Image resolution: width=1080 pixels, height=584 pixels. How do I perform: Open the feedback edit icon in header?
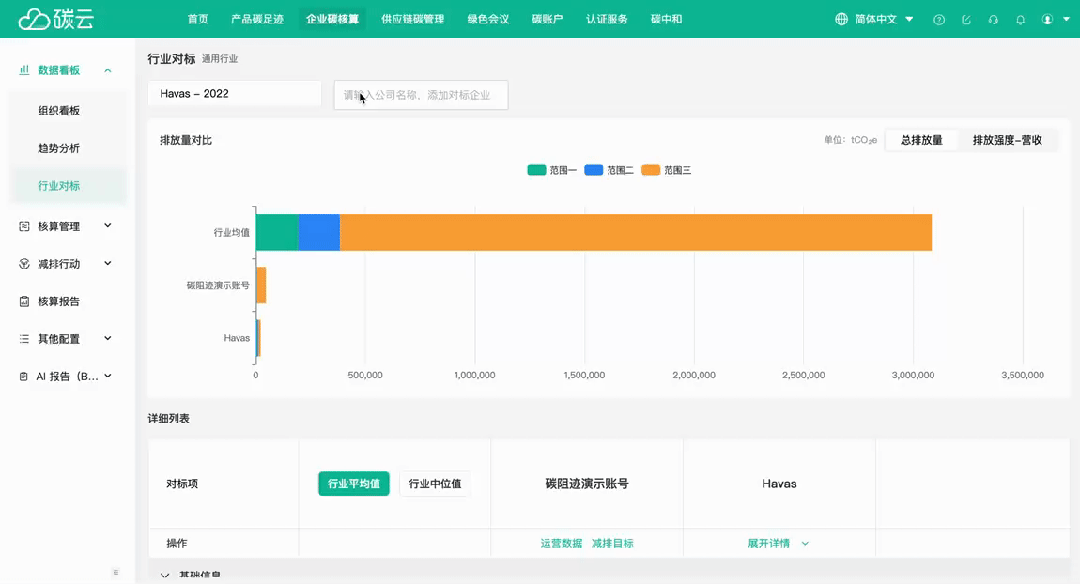click(966, 19)
